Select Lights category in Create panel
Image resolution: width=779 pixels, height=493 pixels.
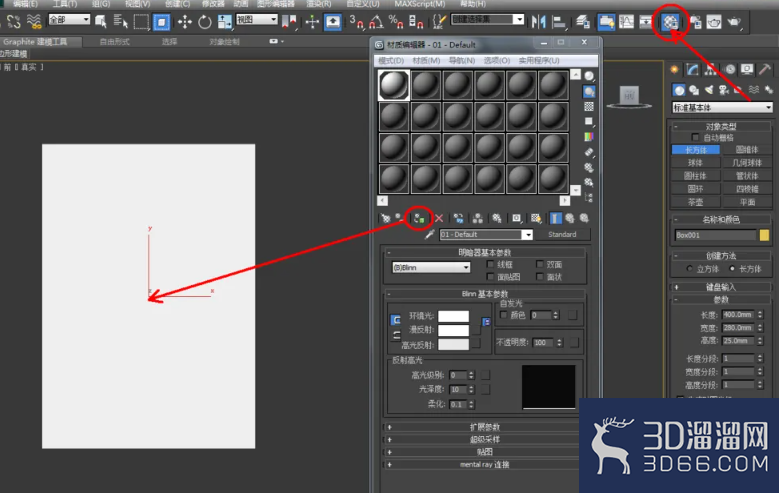(709, 89)
